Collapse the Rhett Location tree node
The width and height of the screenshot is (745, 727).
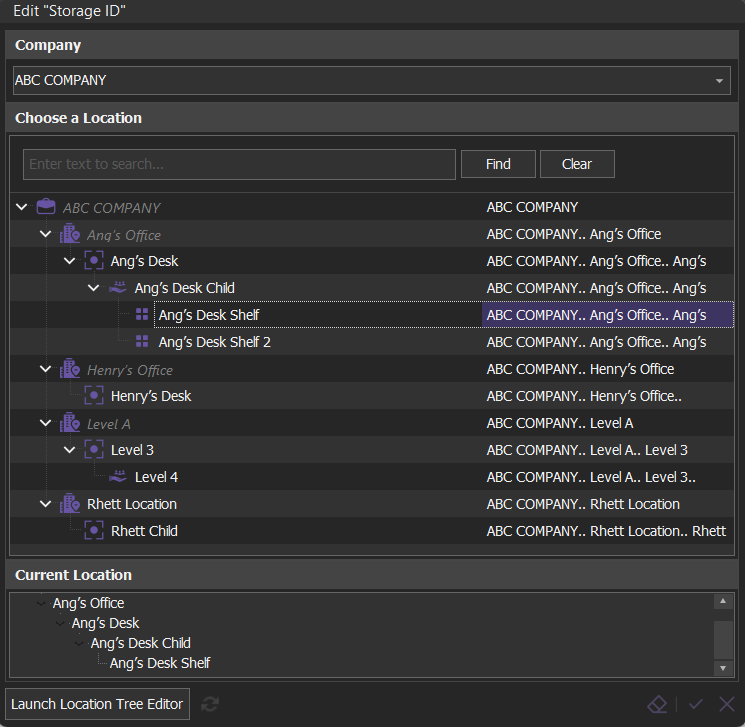click(x=45, y=504)
